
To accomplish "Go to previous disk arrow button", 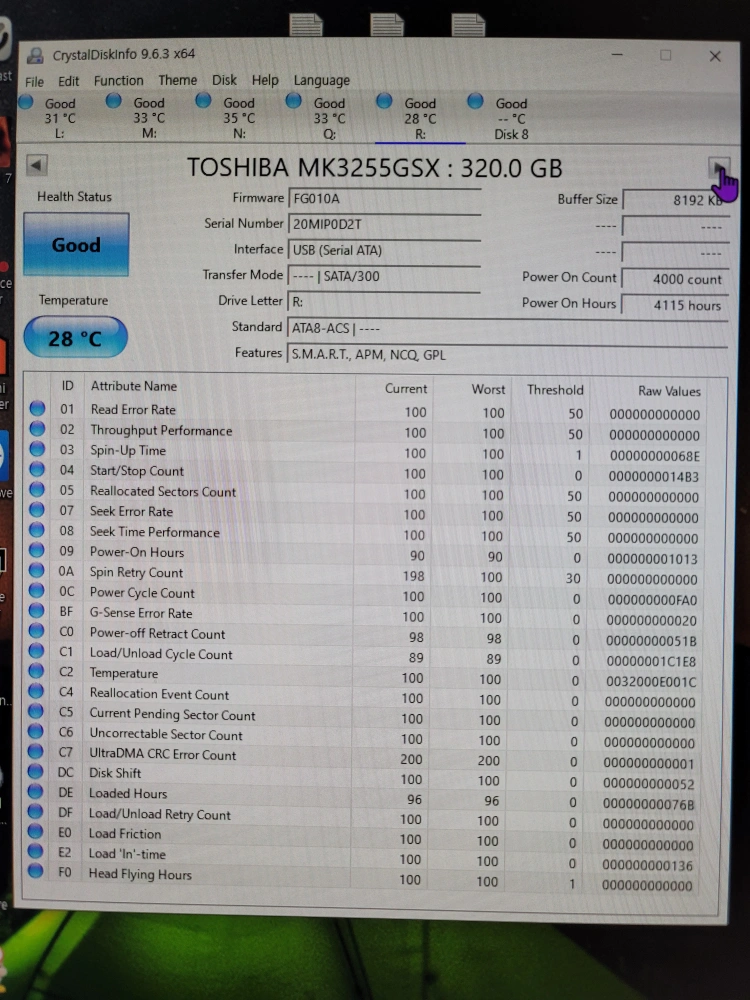I will [36, 166].
